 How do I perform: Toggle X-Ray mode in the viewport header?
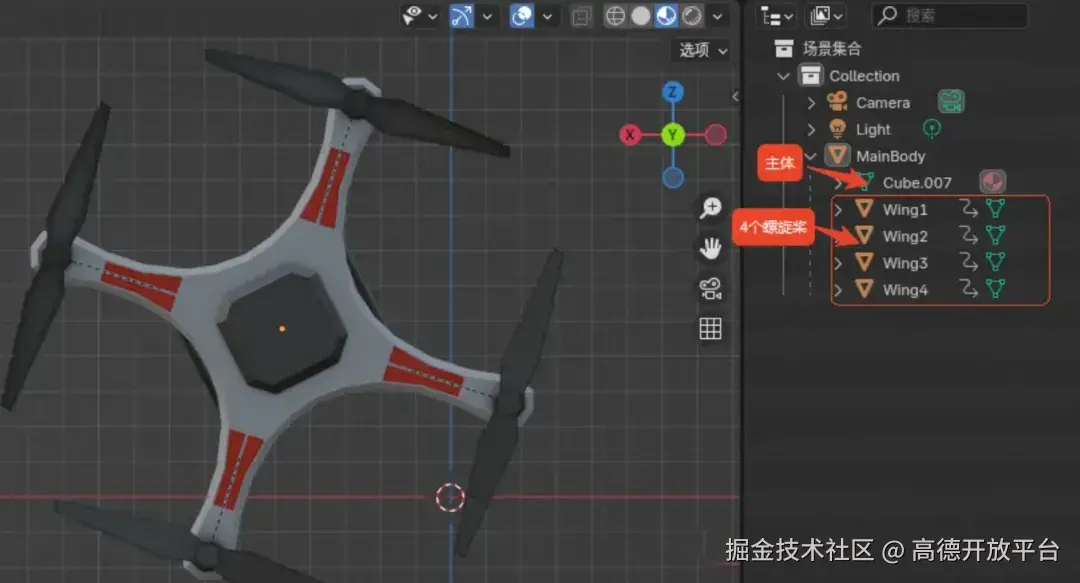point(583,16)
